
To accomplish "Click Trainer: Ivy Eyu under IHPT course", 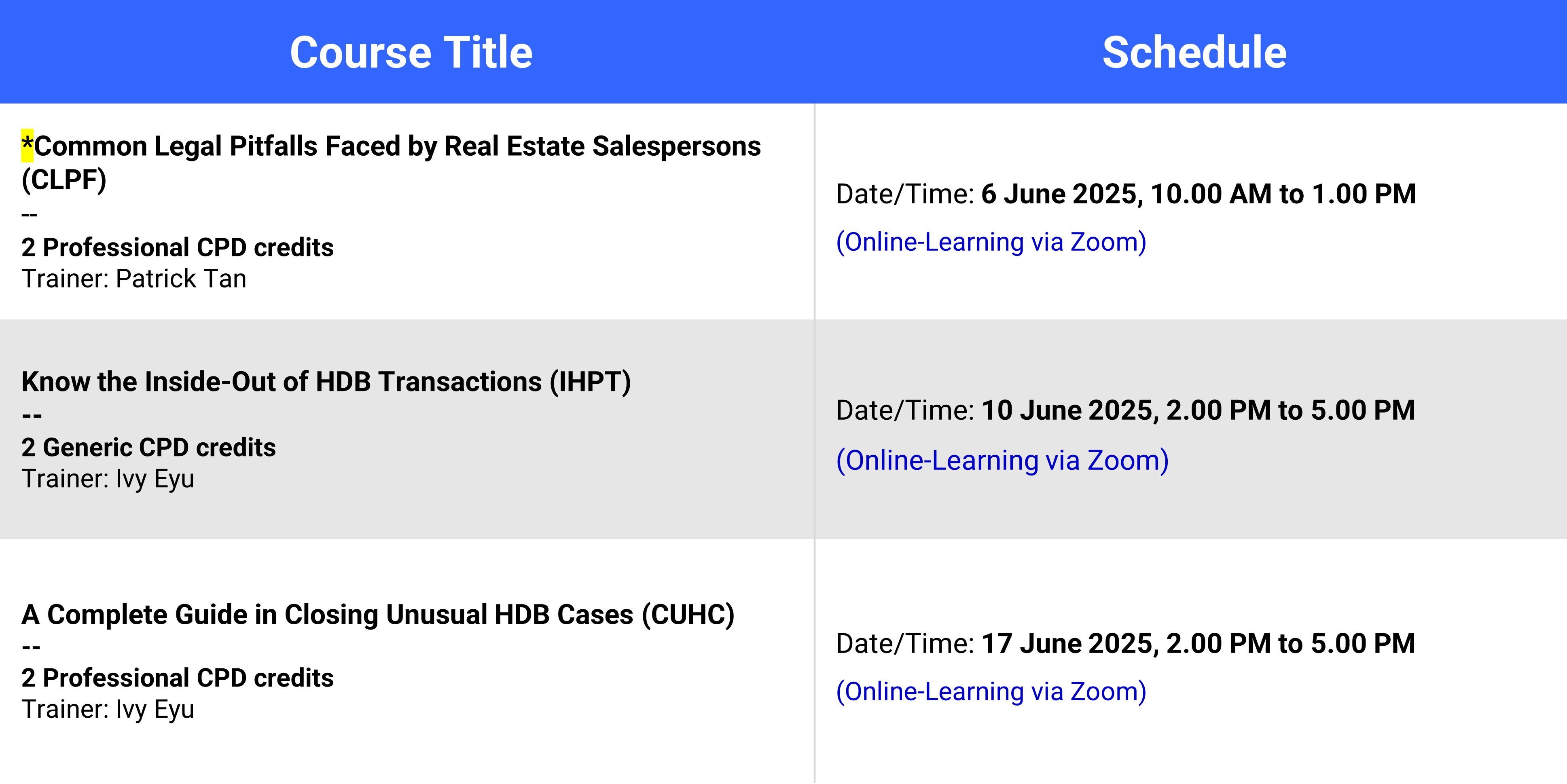I will [108, 479].
